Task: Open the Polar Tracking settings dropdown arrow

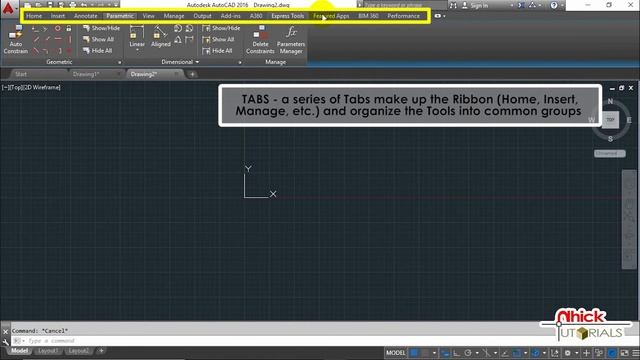Action: click(477, 353)
